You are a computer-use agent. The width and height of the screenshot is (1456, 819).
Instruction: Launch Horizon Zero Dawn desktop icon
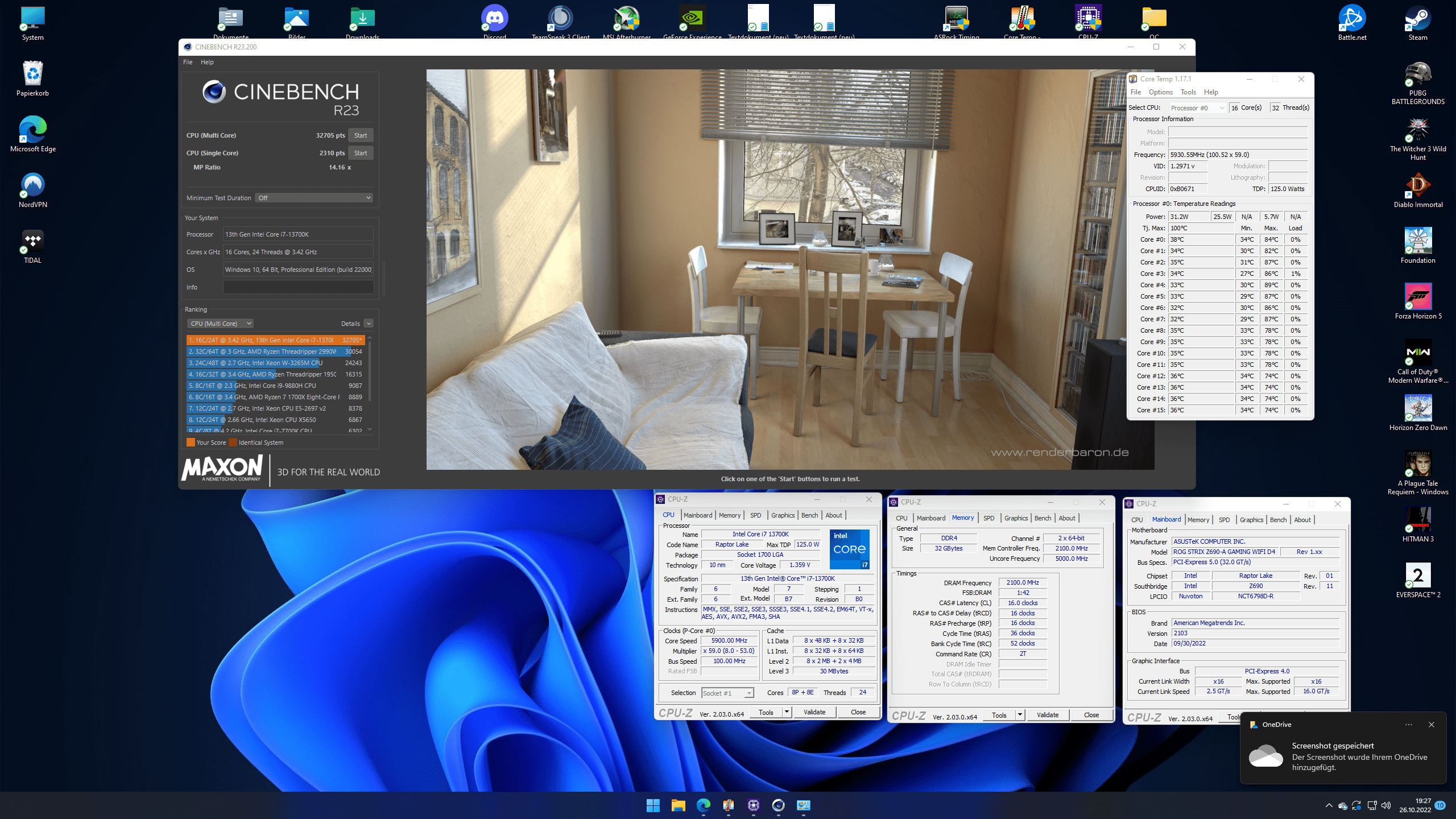click(x=1418, y=413)
